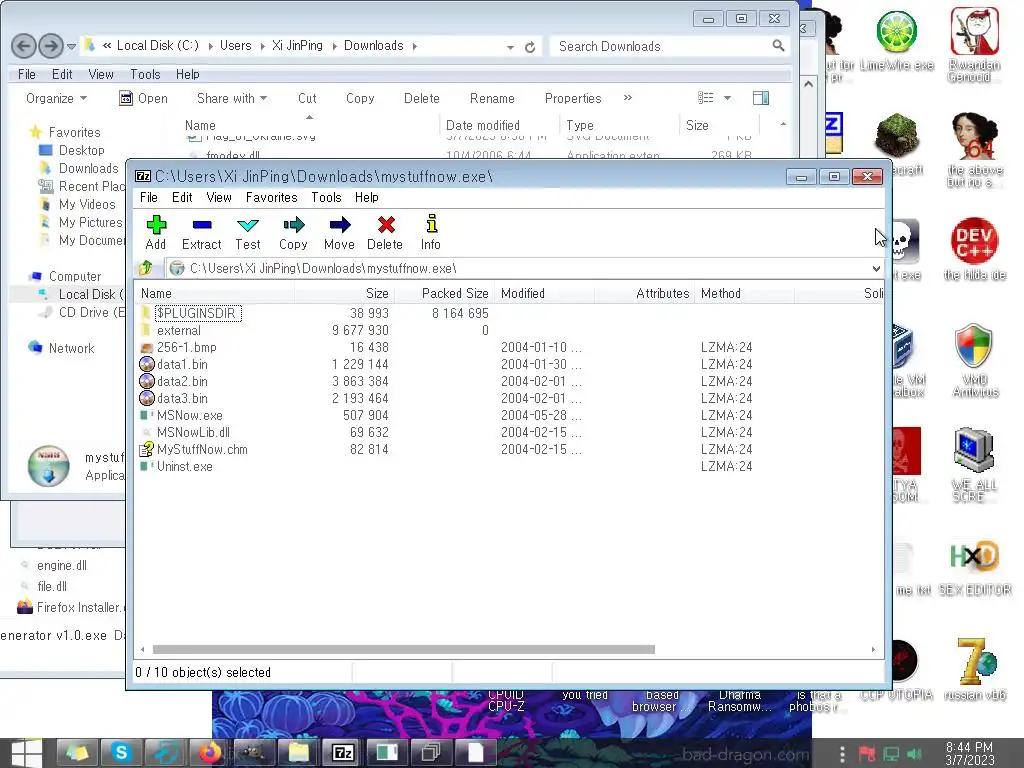Image resolution: width=1024 pixels, height=768 pixels.
Task: Click the Add icon in 7-Zip toolbar
Action: [x=156, y=232]
